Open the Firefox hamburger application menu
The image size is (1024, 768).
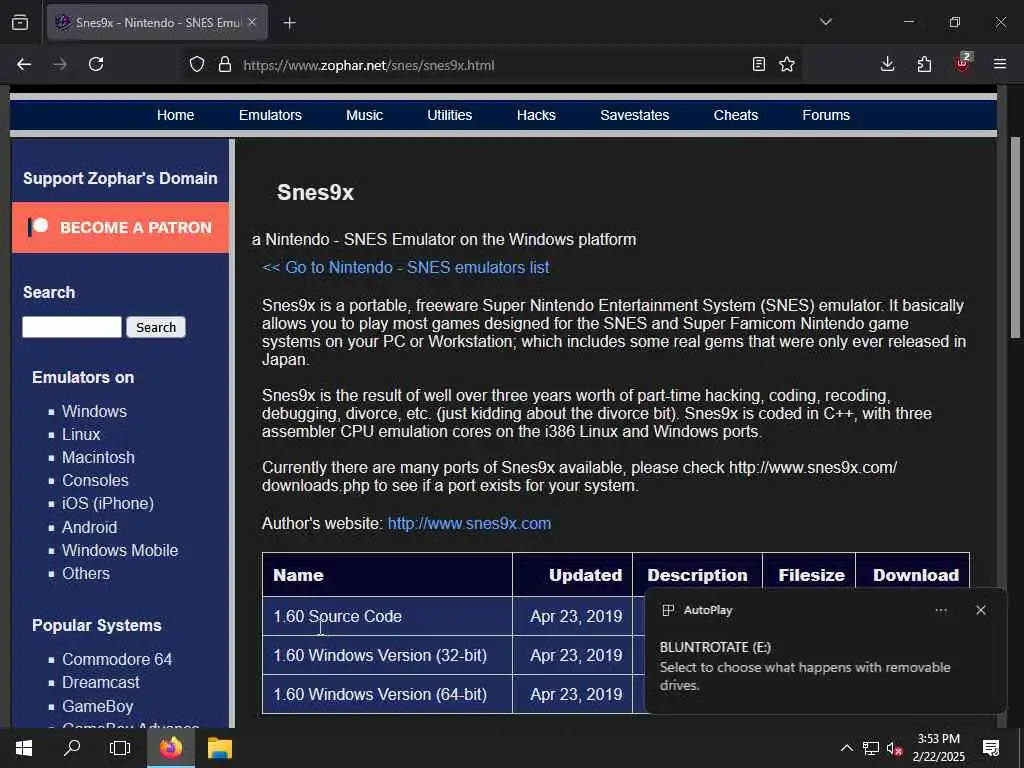tap(1000, 64)
